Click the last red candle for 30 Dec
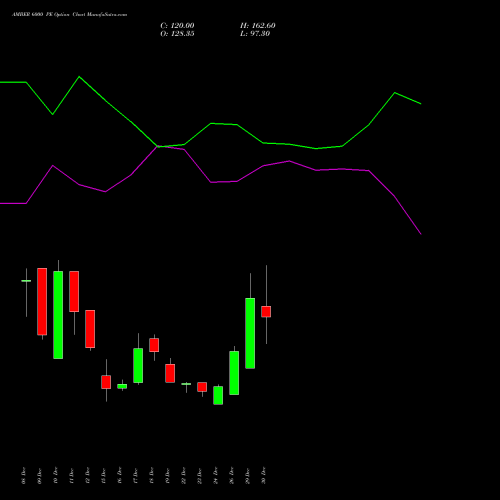 [x=266, y=312]
